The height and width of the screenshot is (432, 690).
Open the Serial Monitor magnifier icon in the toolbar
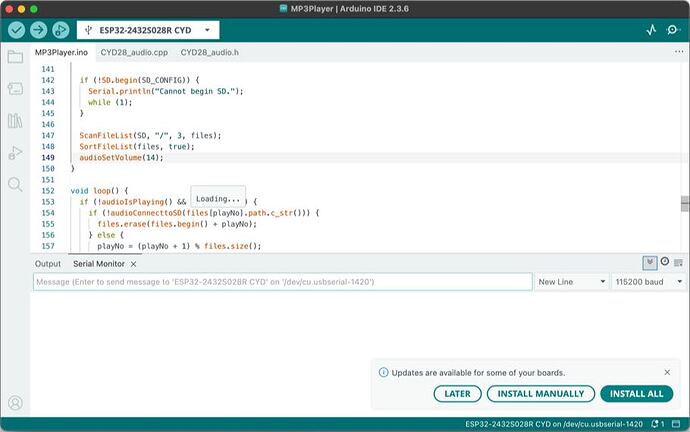pos(672,30)
